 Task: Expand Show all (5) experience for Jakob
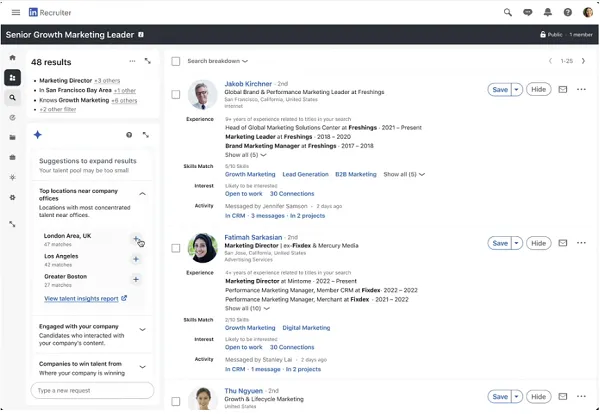point(246,155)
